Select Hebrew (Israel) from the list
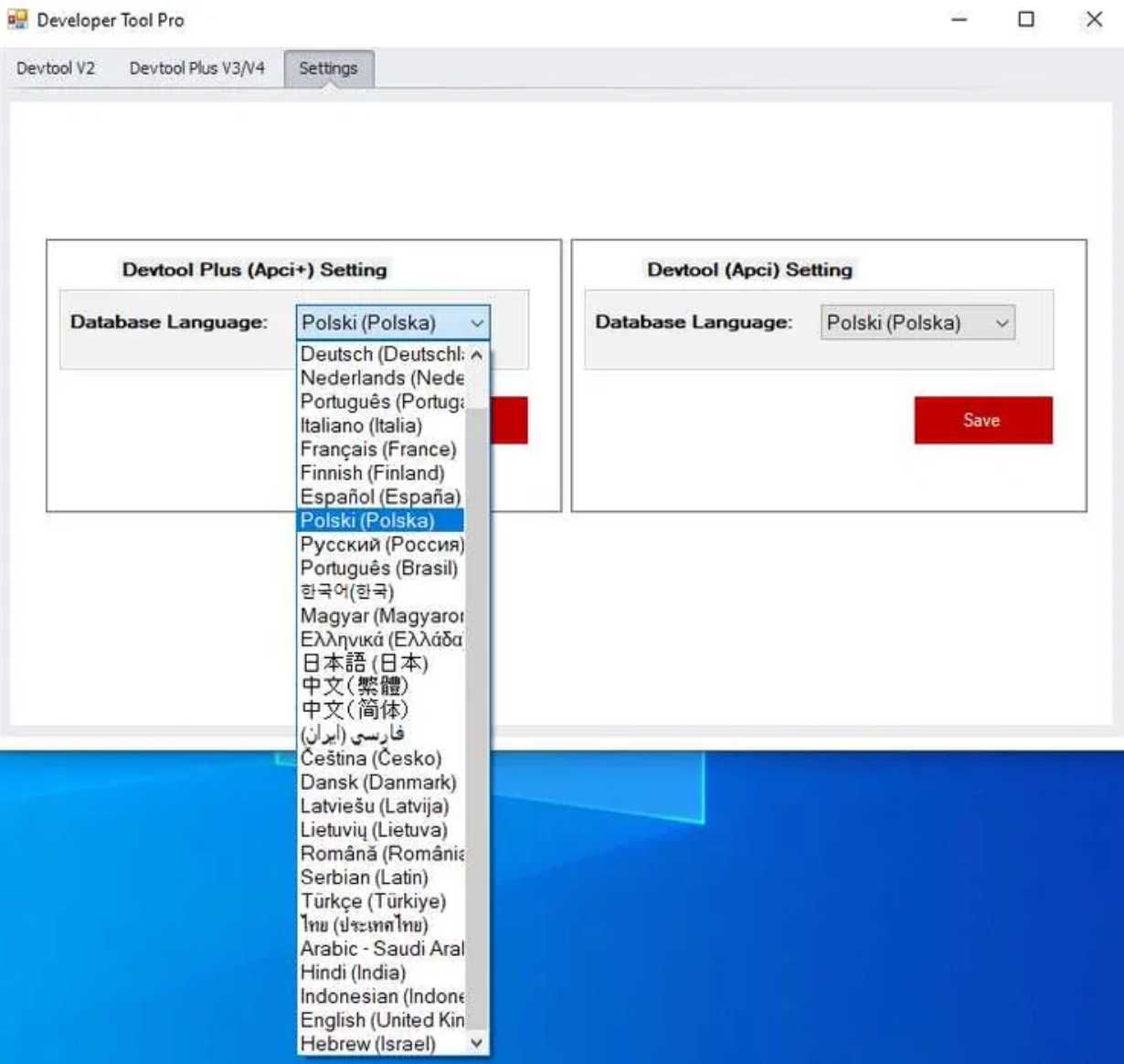The image size is (1124, 1064). click(382, 1043)
